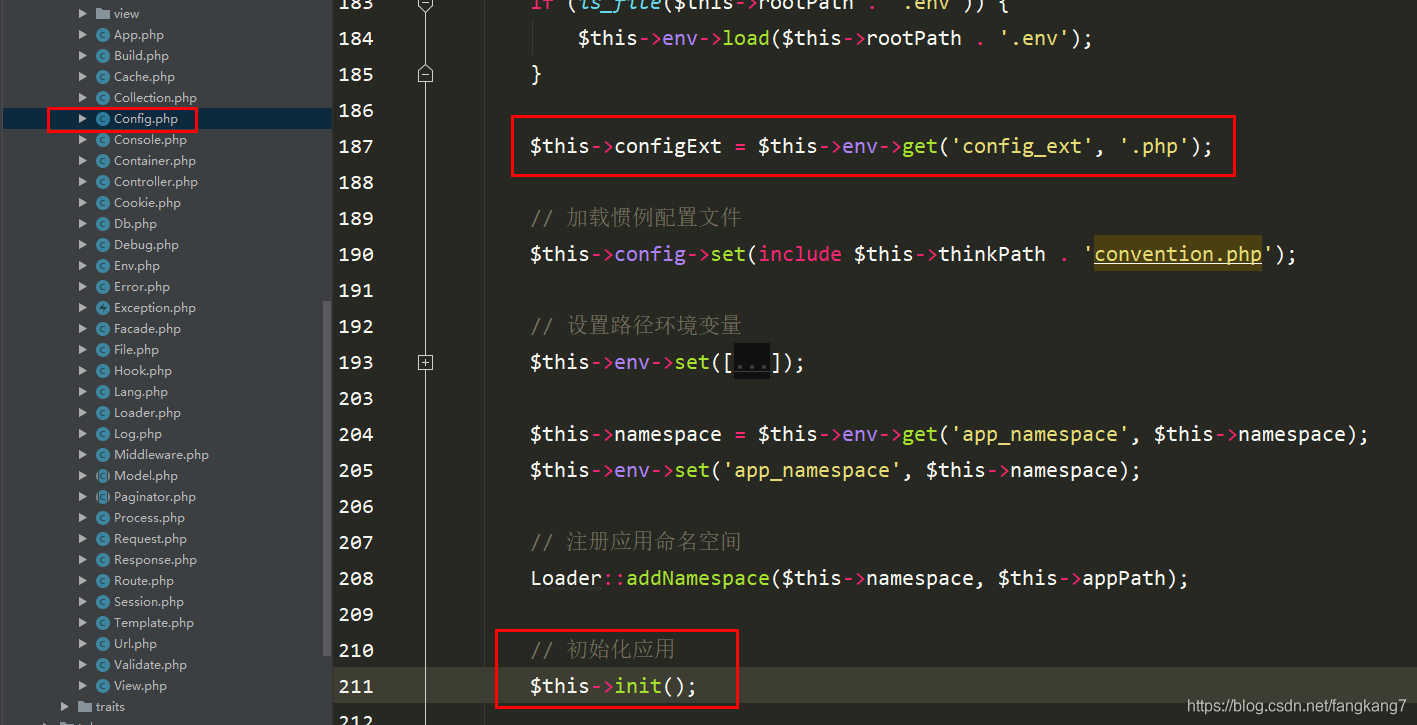Click the class icon beside Controller.php

click(102, 182)
